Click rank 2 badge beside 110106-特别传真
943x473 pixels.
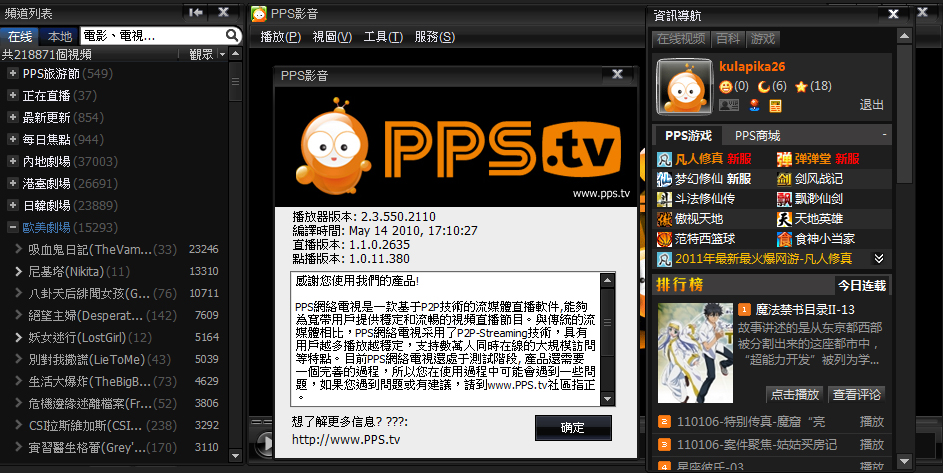pos(664,422)
